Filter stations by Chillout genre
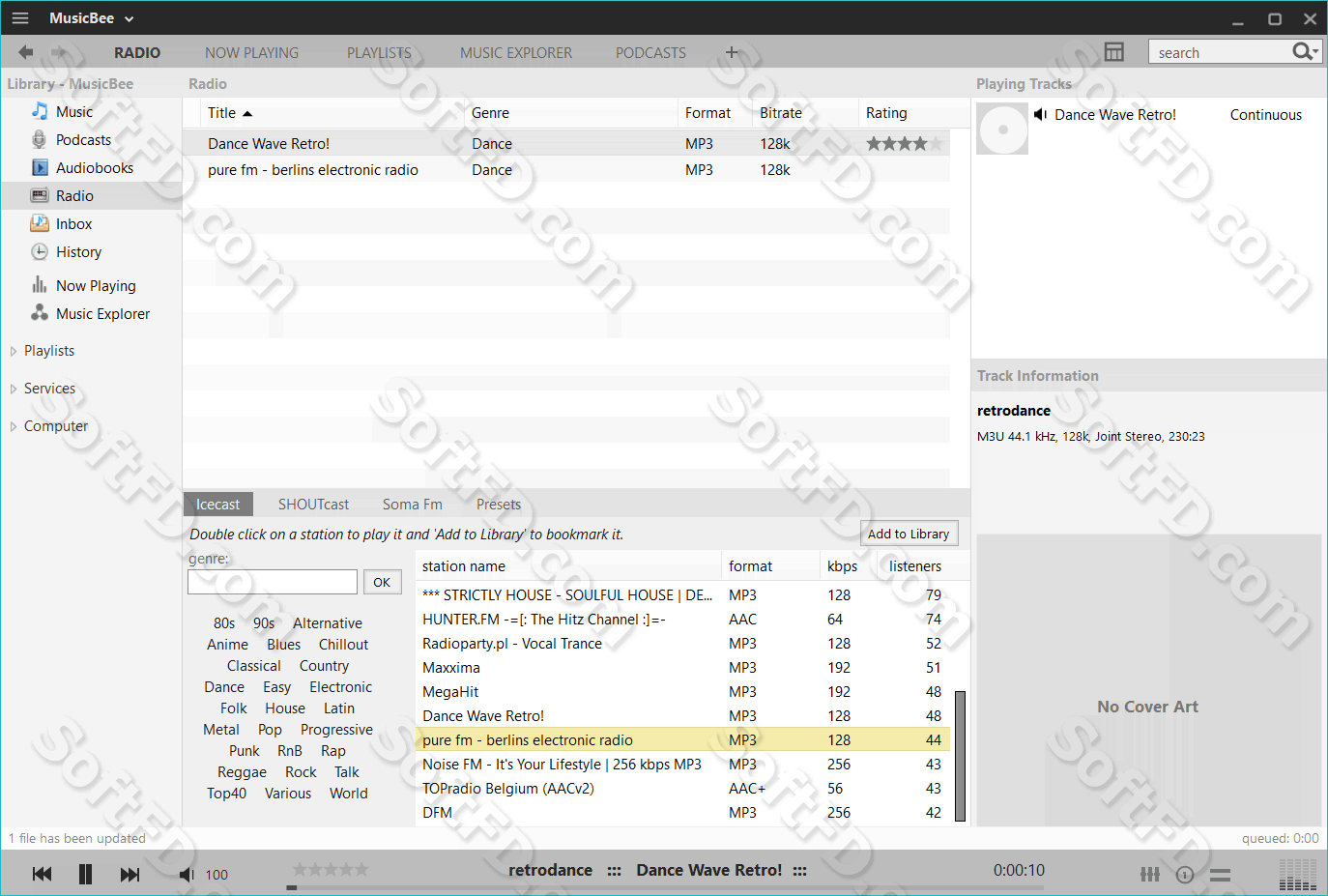The image size is (1328, 896). 343,645
